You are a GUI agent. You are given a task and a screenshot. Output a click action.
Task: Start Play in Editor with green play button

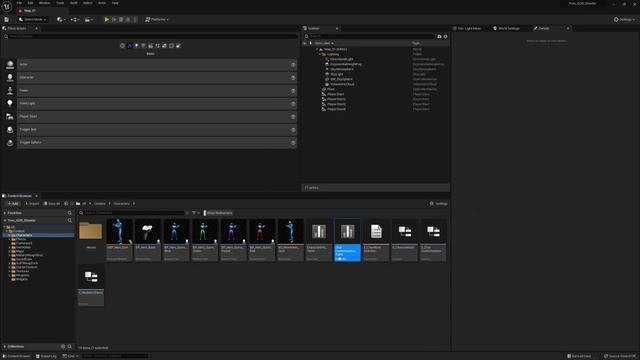coord(107,20)
